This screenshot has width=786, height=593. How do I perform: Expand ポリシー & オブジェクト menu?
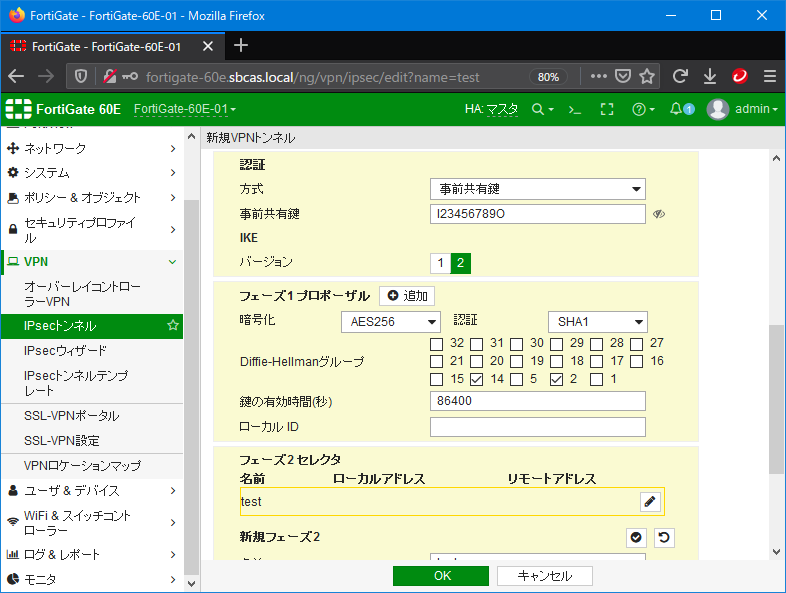[92, 197]
